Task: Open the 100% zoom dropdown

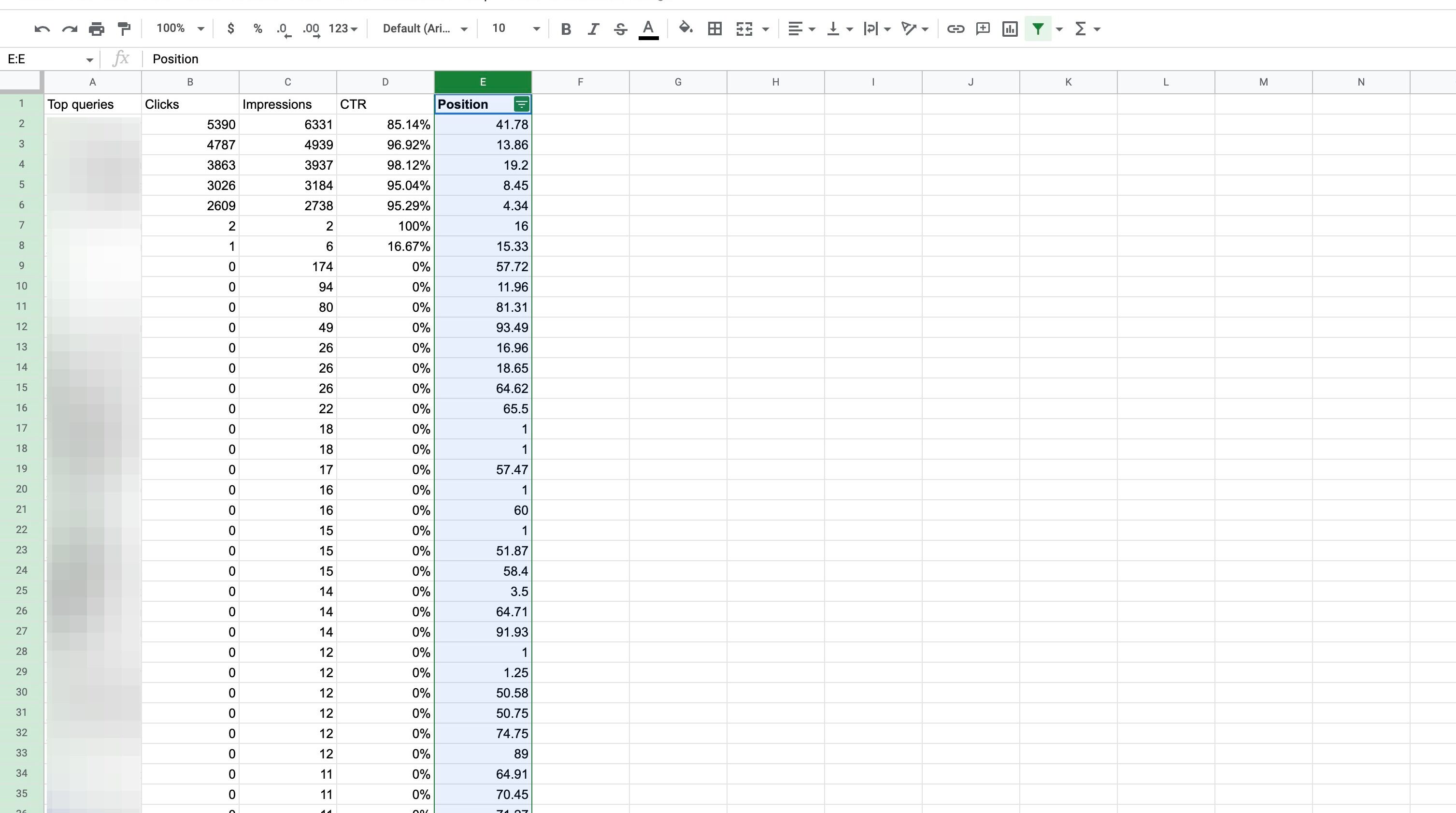Action: 180,28
